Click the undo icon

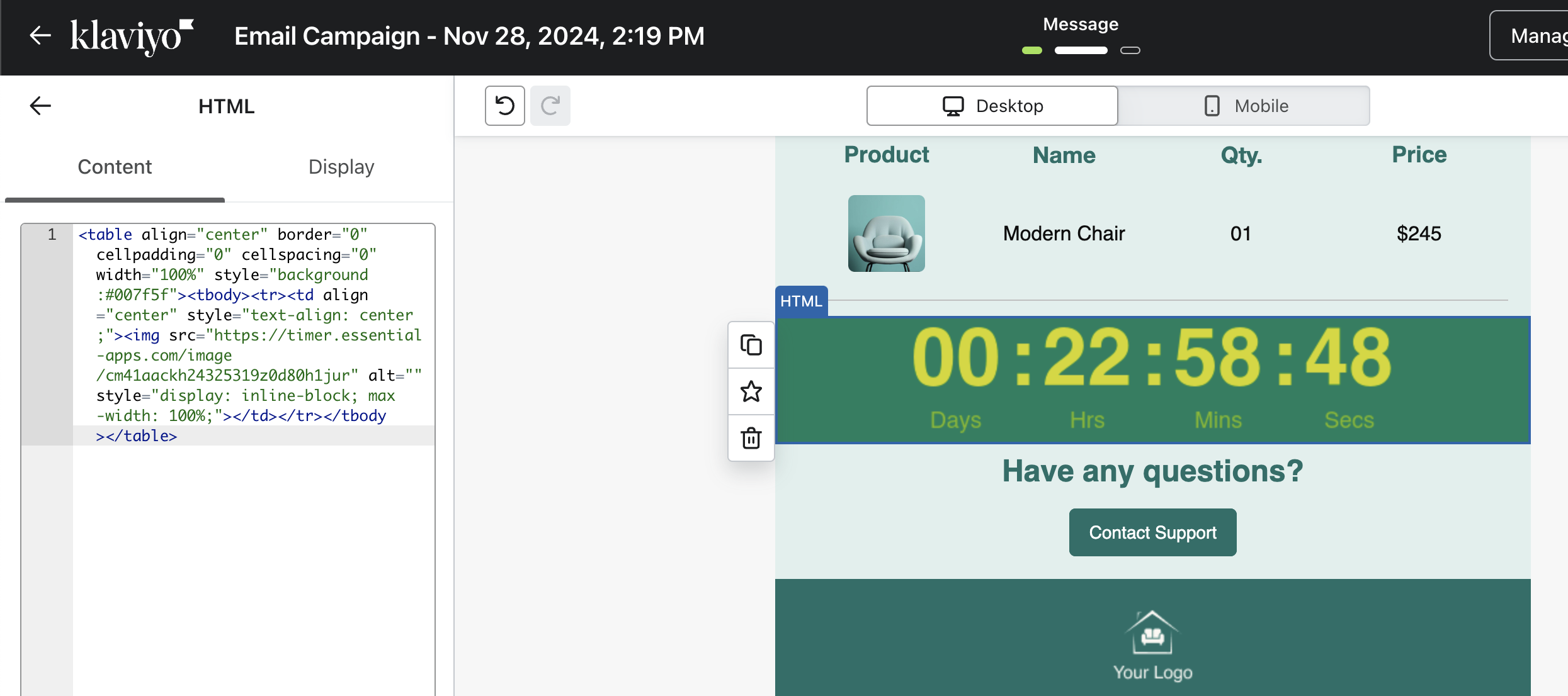(x=504, y=106)
